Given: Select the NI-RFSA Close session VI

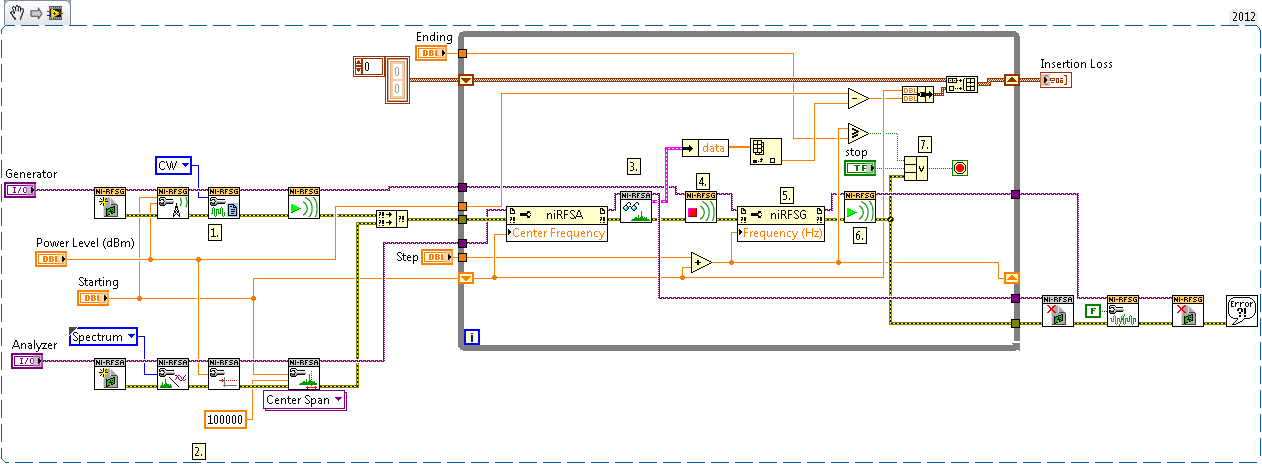Looking at the screenshot, I should (1058, 312).
